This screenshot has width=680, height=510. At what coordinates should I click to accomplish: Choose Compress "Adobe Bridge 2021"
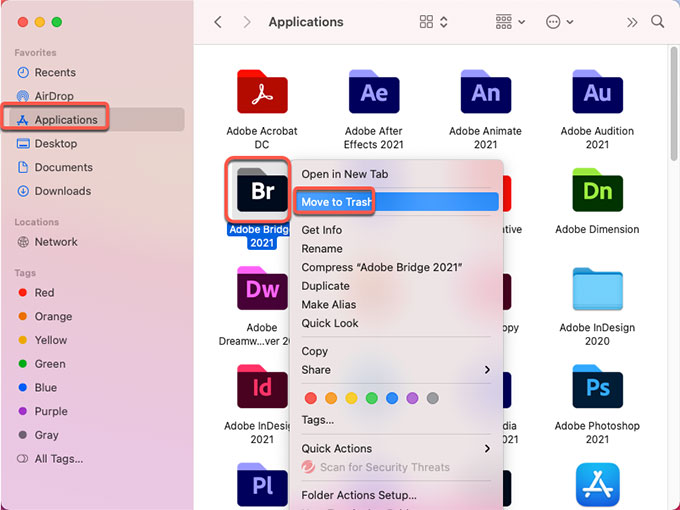[382, 267]
